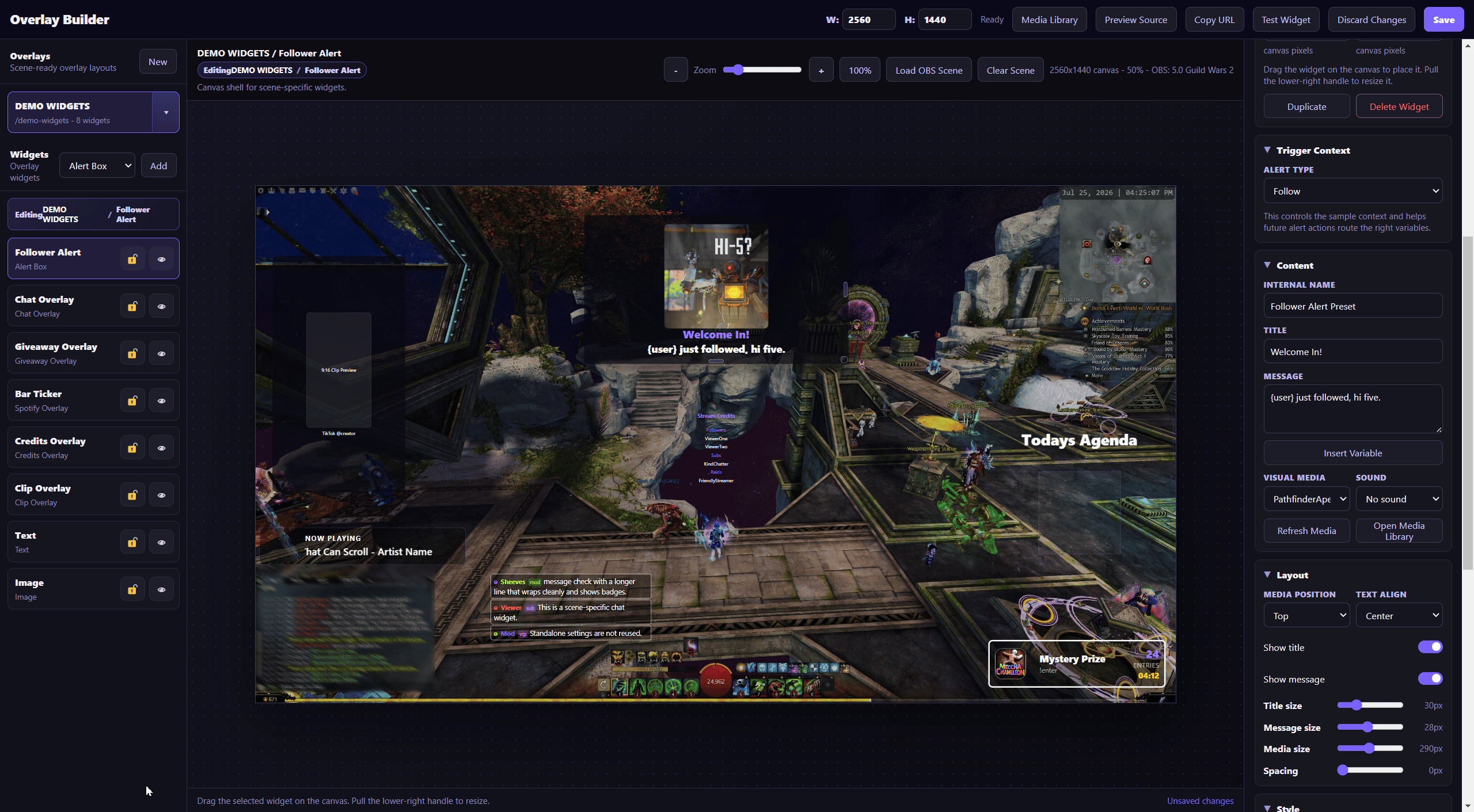Open the Media Library from the top bar
This screenshot has width=1474, height=812.
(x=1049, y=20)
